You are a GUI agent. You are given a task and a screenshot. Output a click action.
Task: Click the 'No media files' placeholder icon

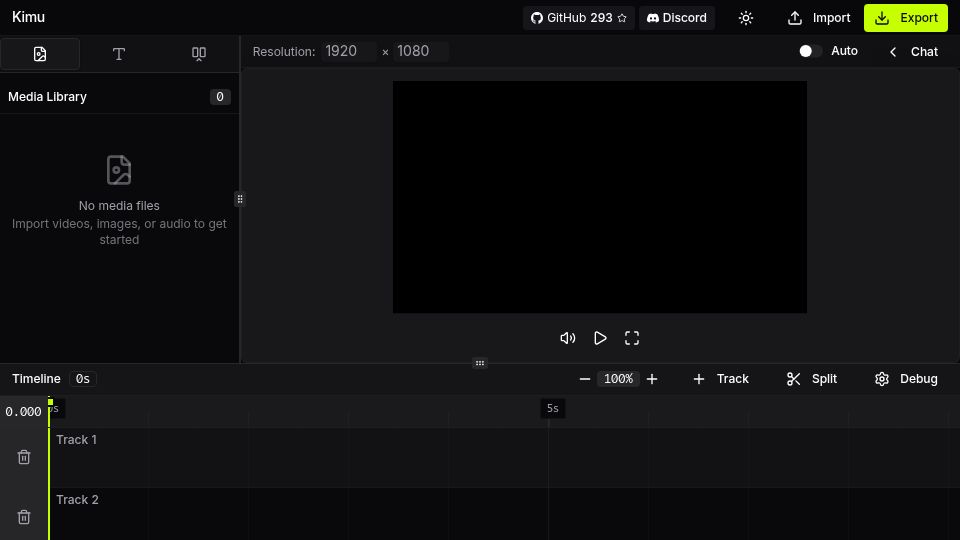pos(119,170)
